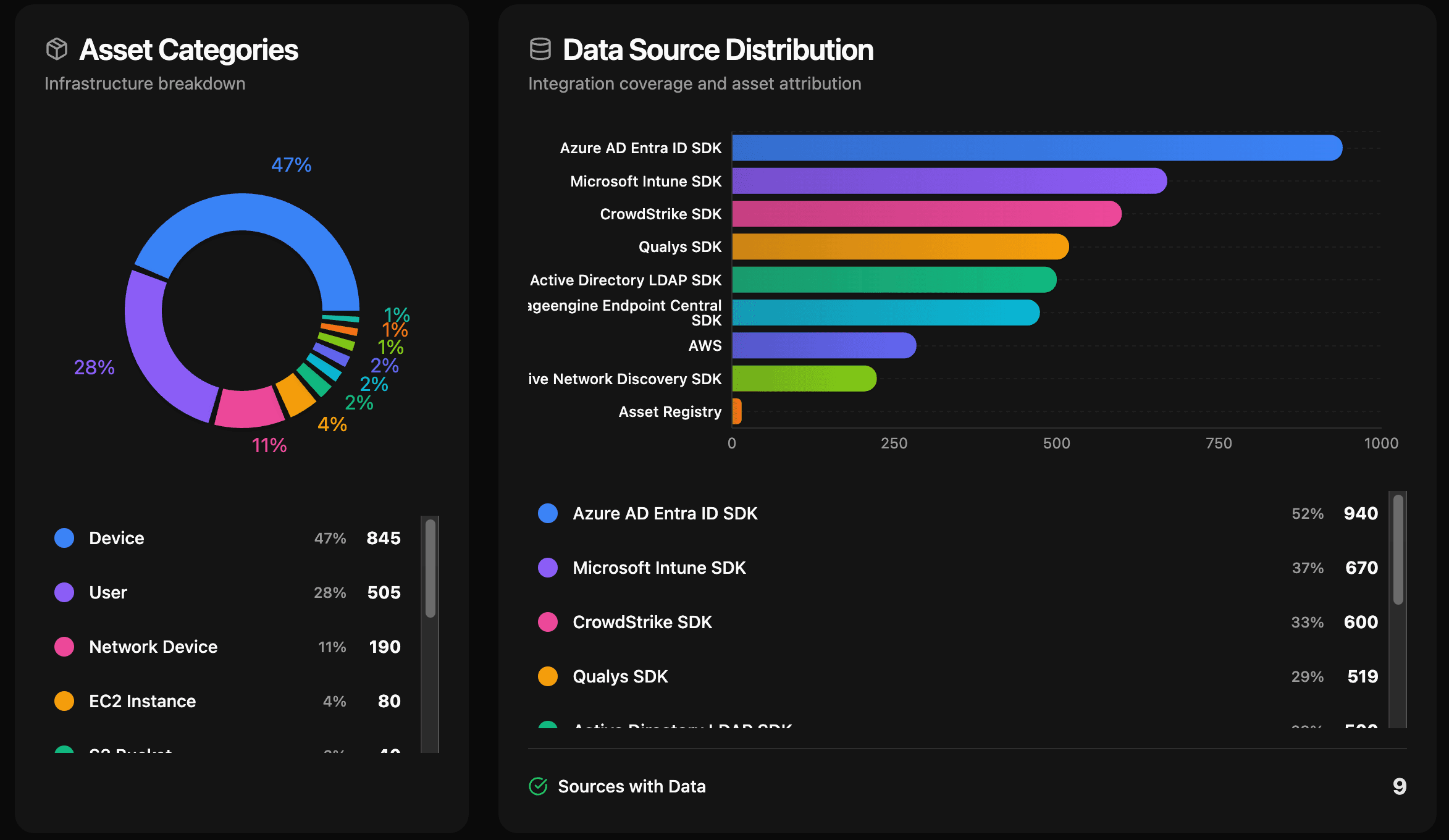
Task: Click the User count 505
Action: 384,592
